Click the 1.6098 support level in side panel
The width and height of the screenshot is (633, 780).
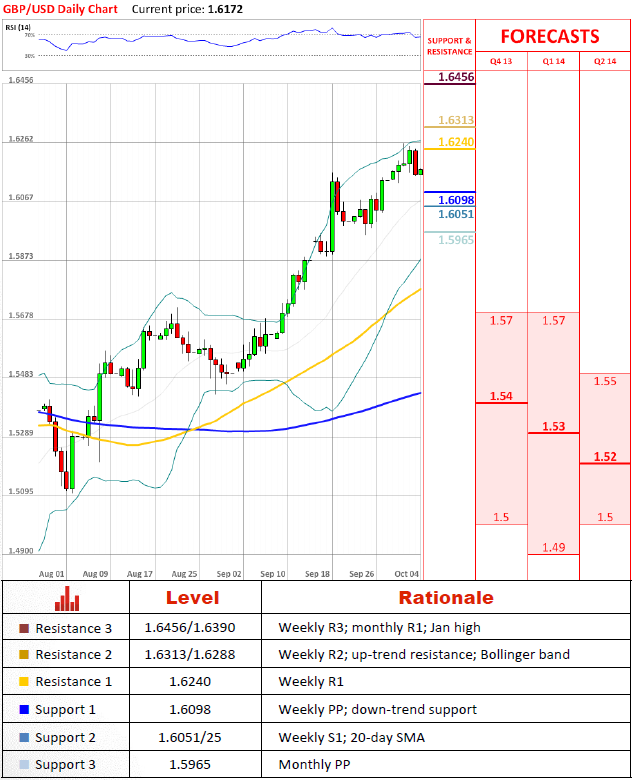click(x=456, y=200)
